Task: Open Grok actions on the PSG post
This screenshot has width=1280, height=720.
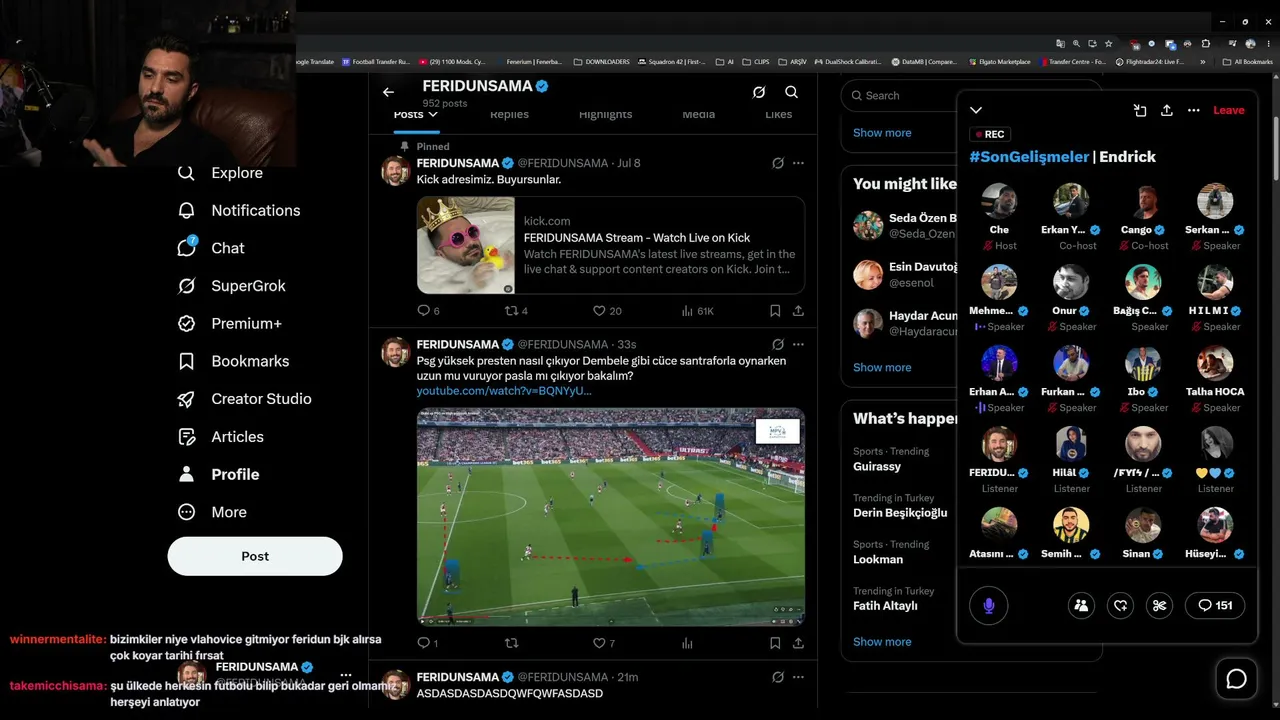Action: tap(778, 344)
